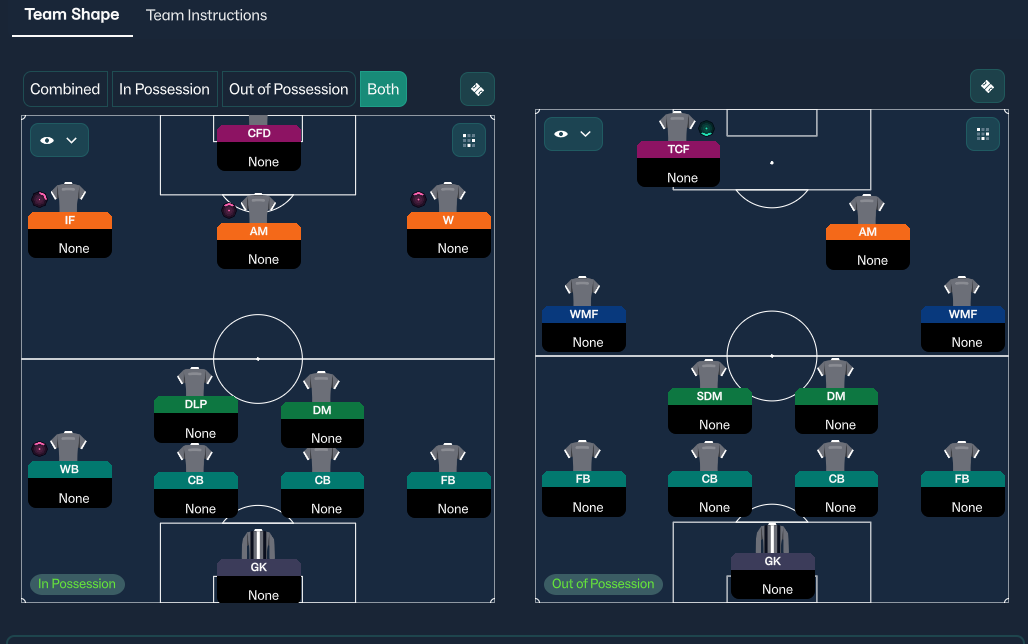This screenshot has height=644, width=1028.
Task: Click the diamond icon beside the Both button
Action: pos(477,89)
